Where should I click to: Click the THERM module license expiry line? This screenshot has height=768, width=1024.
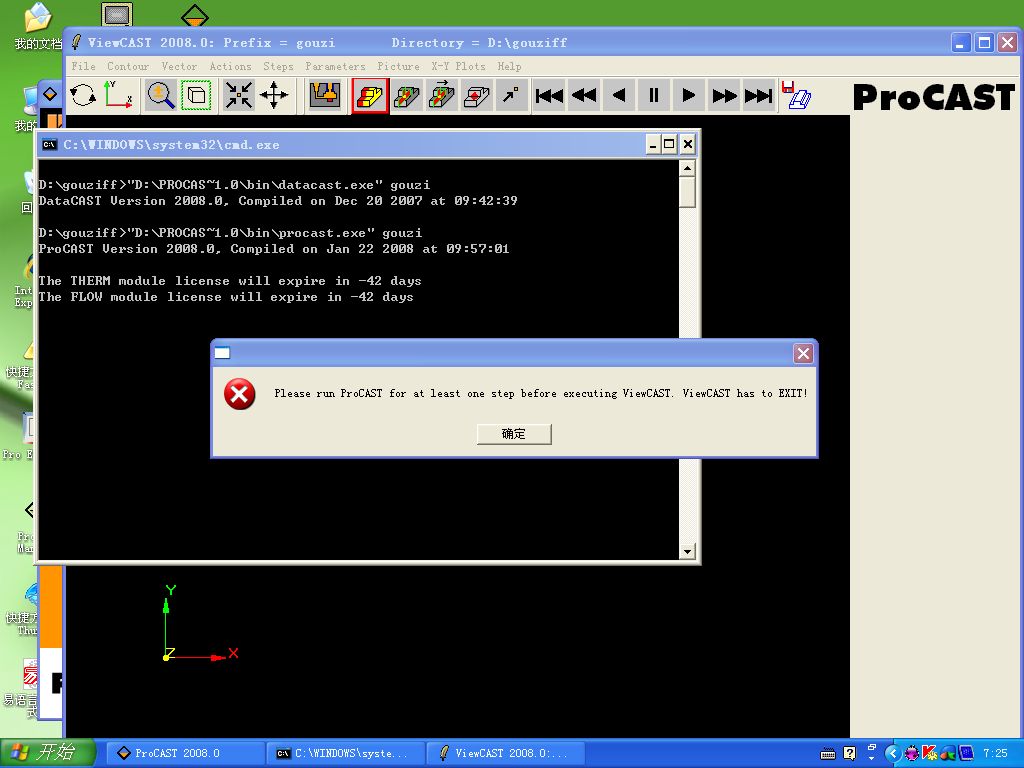[x=230, y=281]
